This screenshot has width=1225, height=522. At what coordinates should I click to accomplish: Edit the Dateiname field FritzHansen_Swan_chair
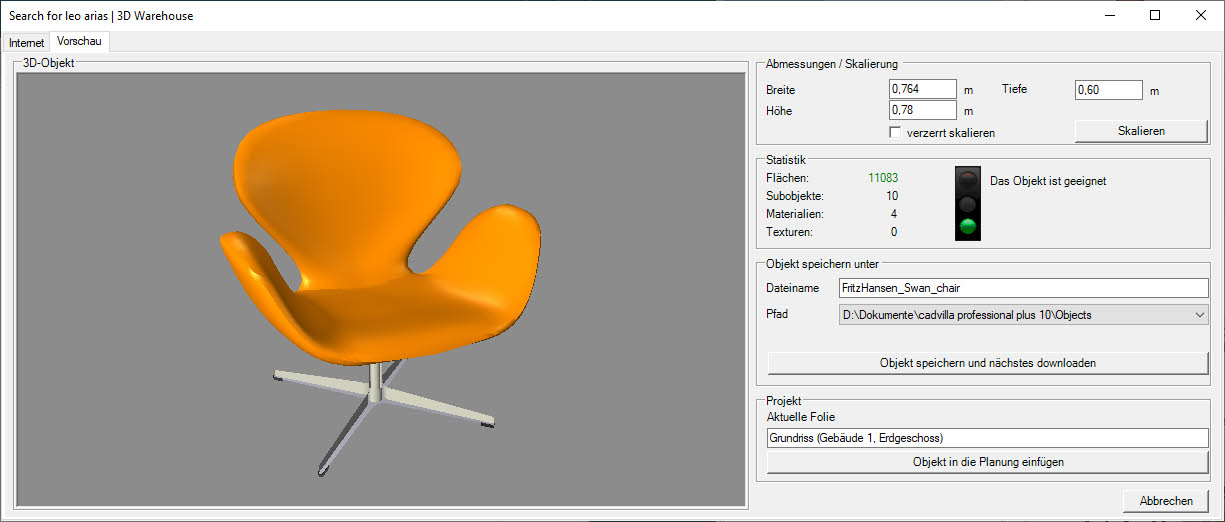coord(1023,288)
